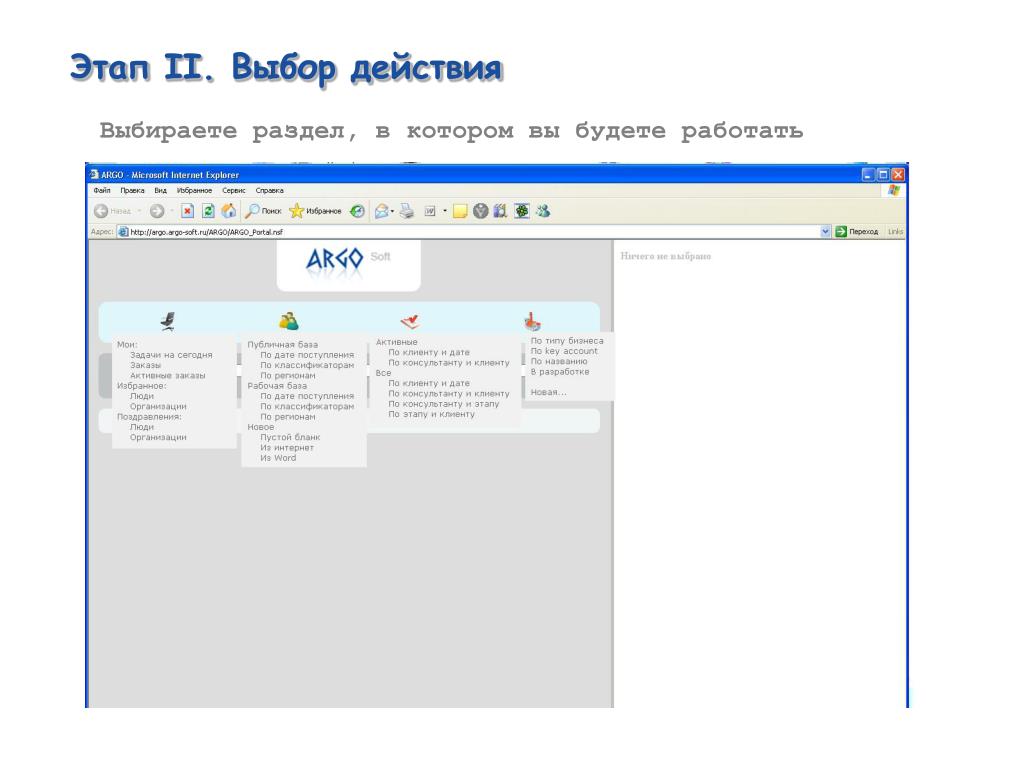Select По регионам under Публичная база
This screenshot has height=768, width=1024.
[287, 376]
